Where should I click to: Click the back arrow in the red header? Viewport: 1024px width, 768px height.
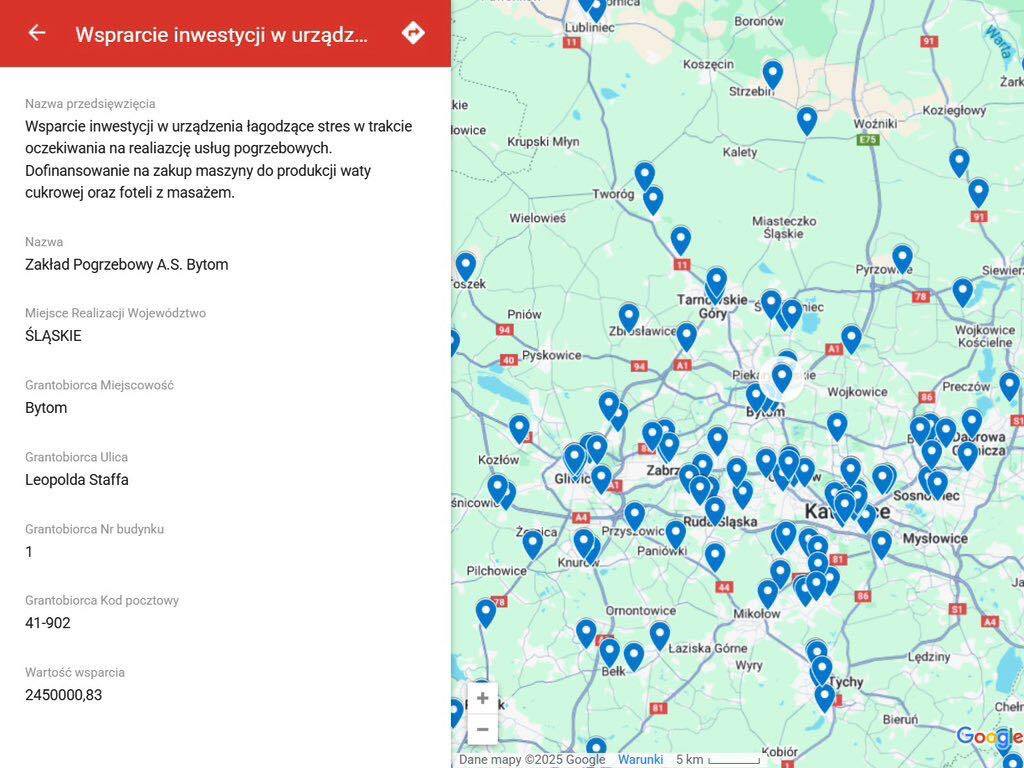point(37,33)
